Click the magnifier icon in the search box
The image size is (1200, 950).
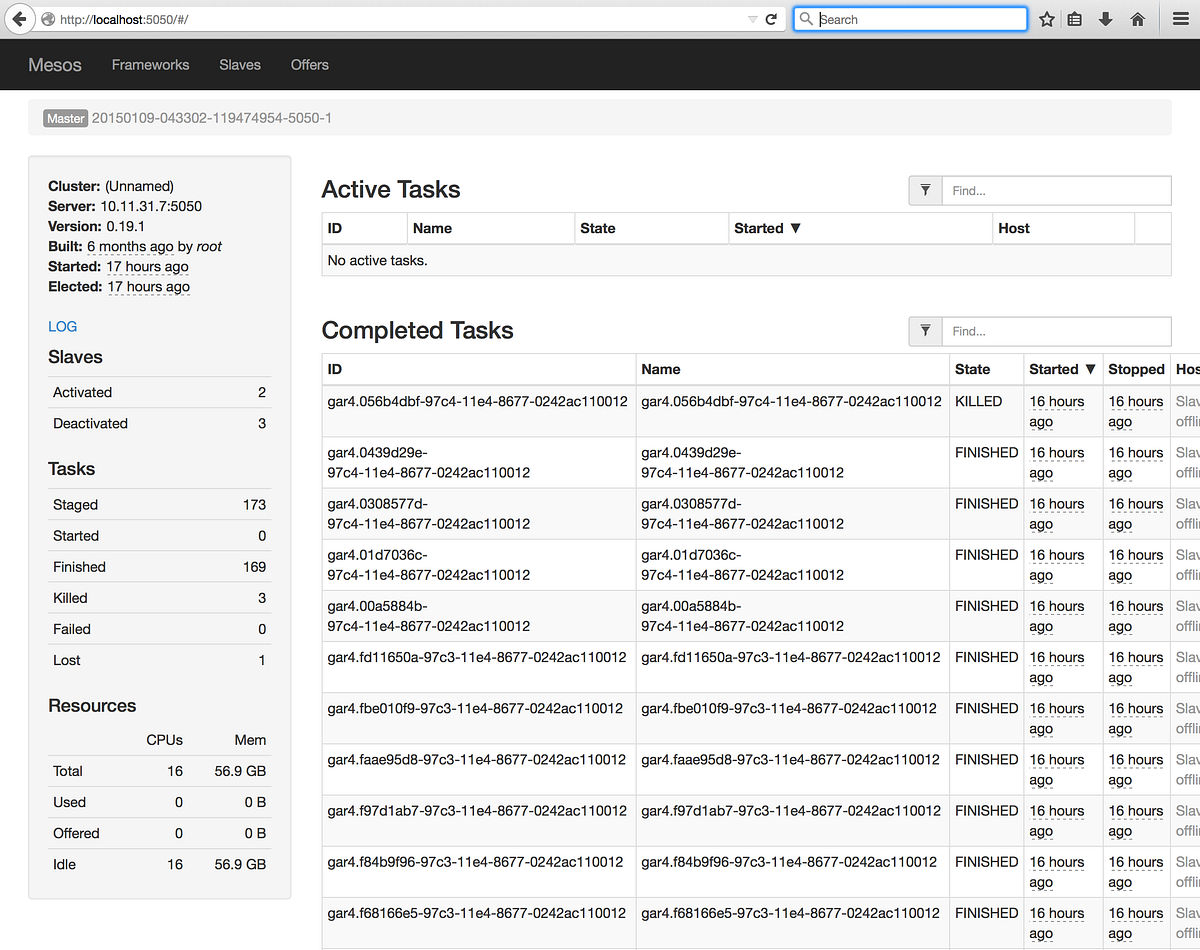(806, 18)
